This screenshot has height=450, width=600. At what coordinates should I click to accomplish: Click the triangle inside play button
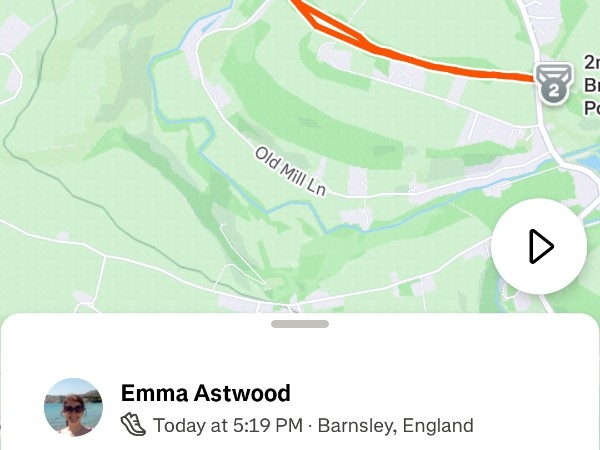(541, 246)
